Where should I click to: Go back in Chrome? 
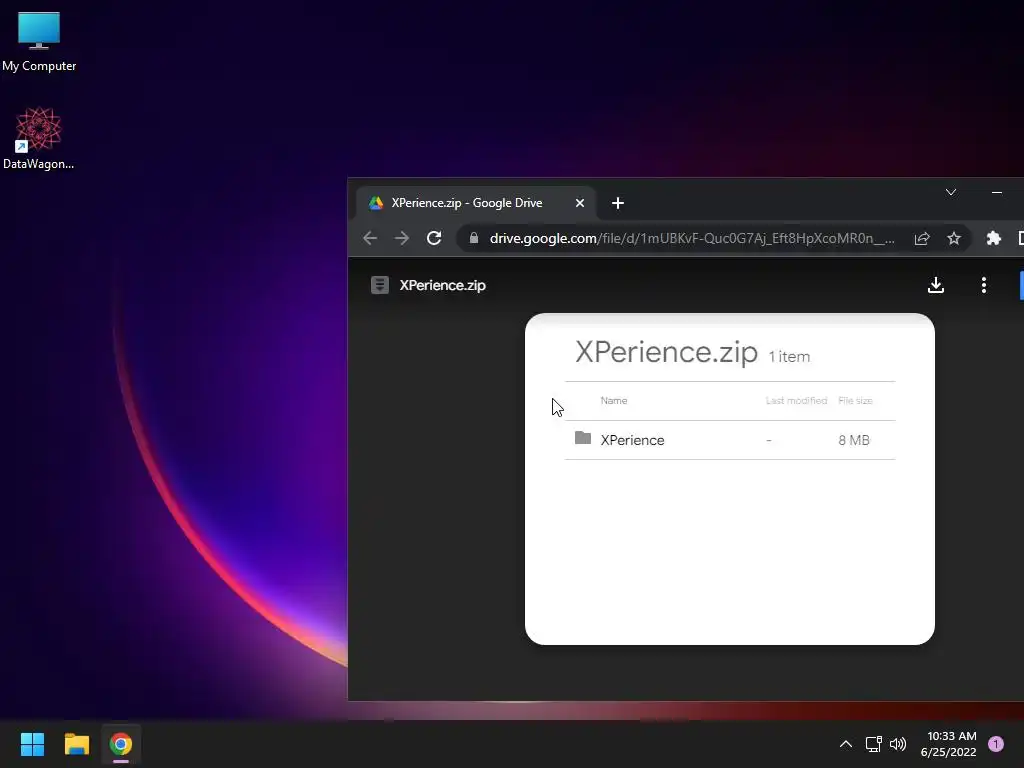tap(370, 238)
